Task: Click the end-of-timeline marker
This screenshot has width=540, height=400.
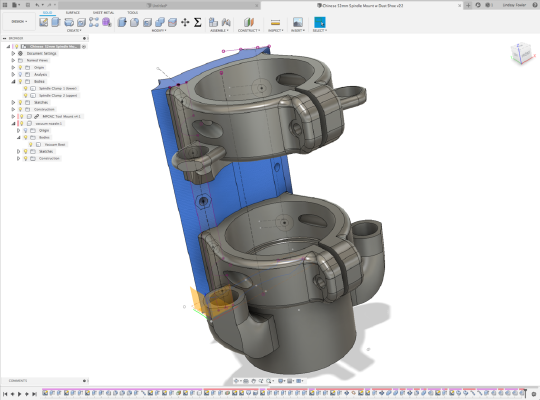Action: [x=525, y=393]
